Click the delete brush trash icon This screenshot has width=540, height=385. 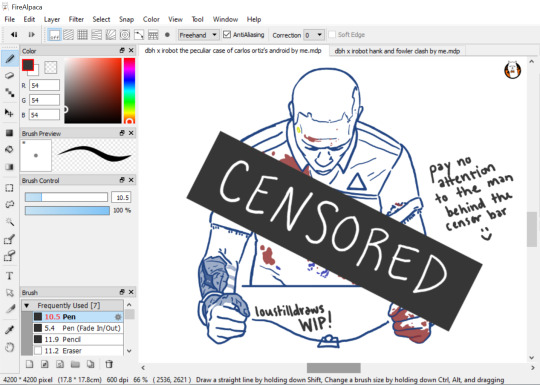click(109, 364)
